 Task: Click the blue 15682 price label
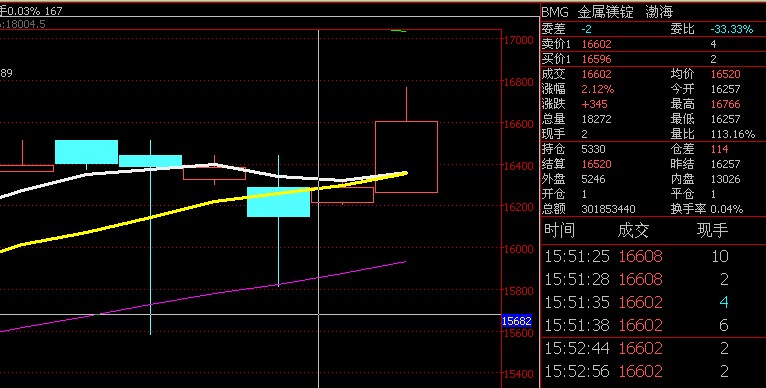(x=516, y=321)
